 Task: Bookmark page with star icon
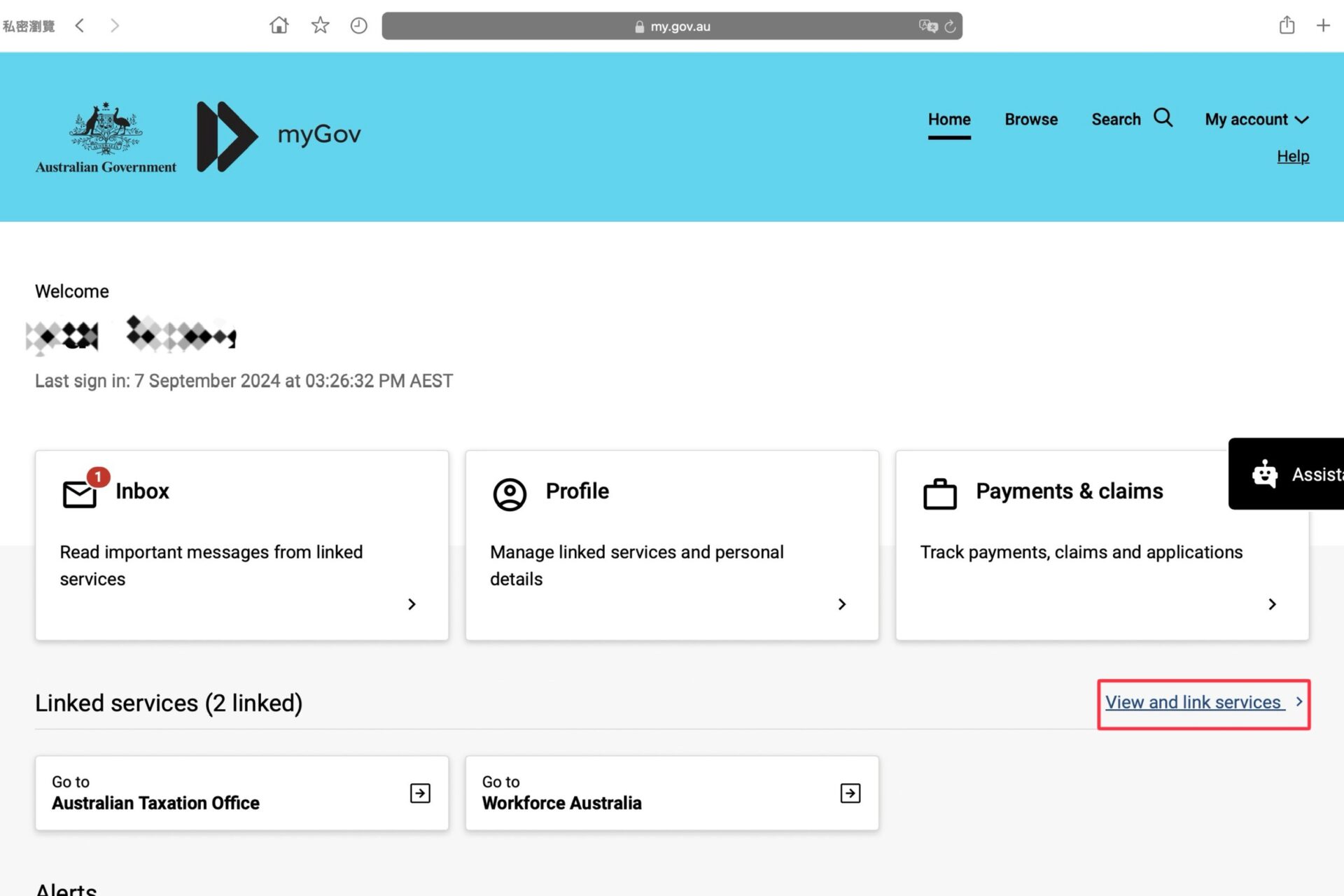[x=320, y=26]
